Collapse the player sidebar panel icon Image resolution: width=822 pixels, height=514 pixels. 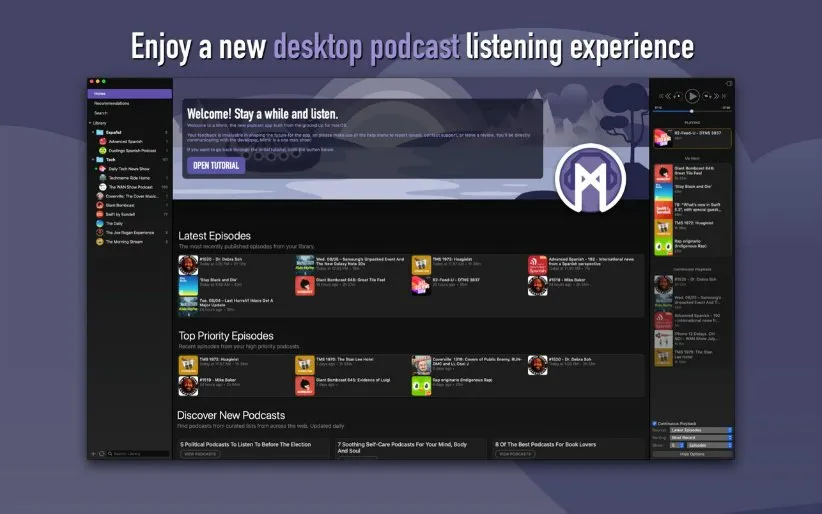tap(728, 84)
